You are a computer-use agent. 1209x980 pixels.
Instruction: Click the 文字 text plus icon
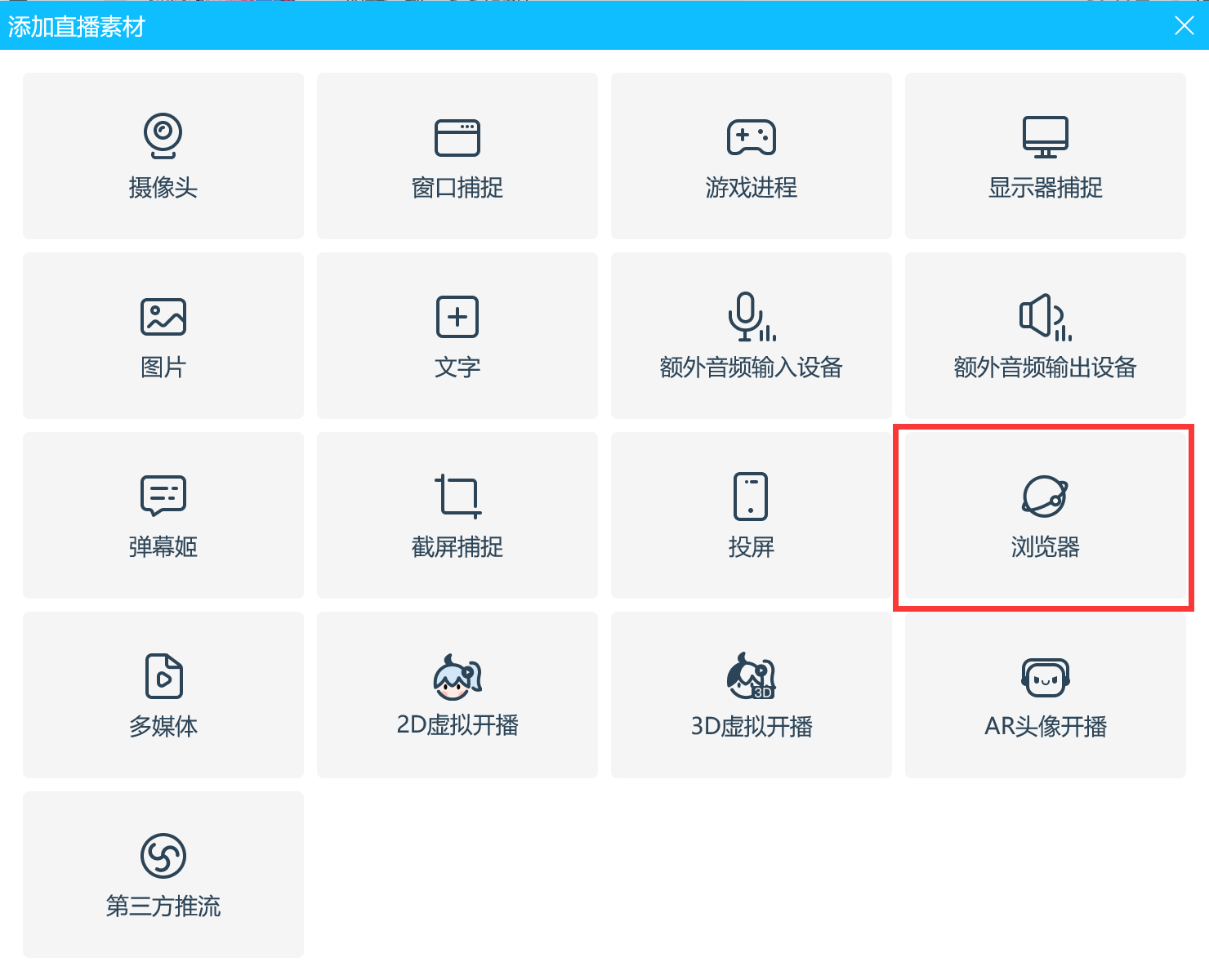pos(457,317)
